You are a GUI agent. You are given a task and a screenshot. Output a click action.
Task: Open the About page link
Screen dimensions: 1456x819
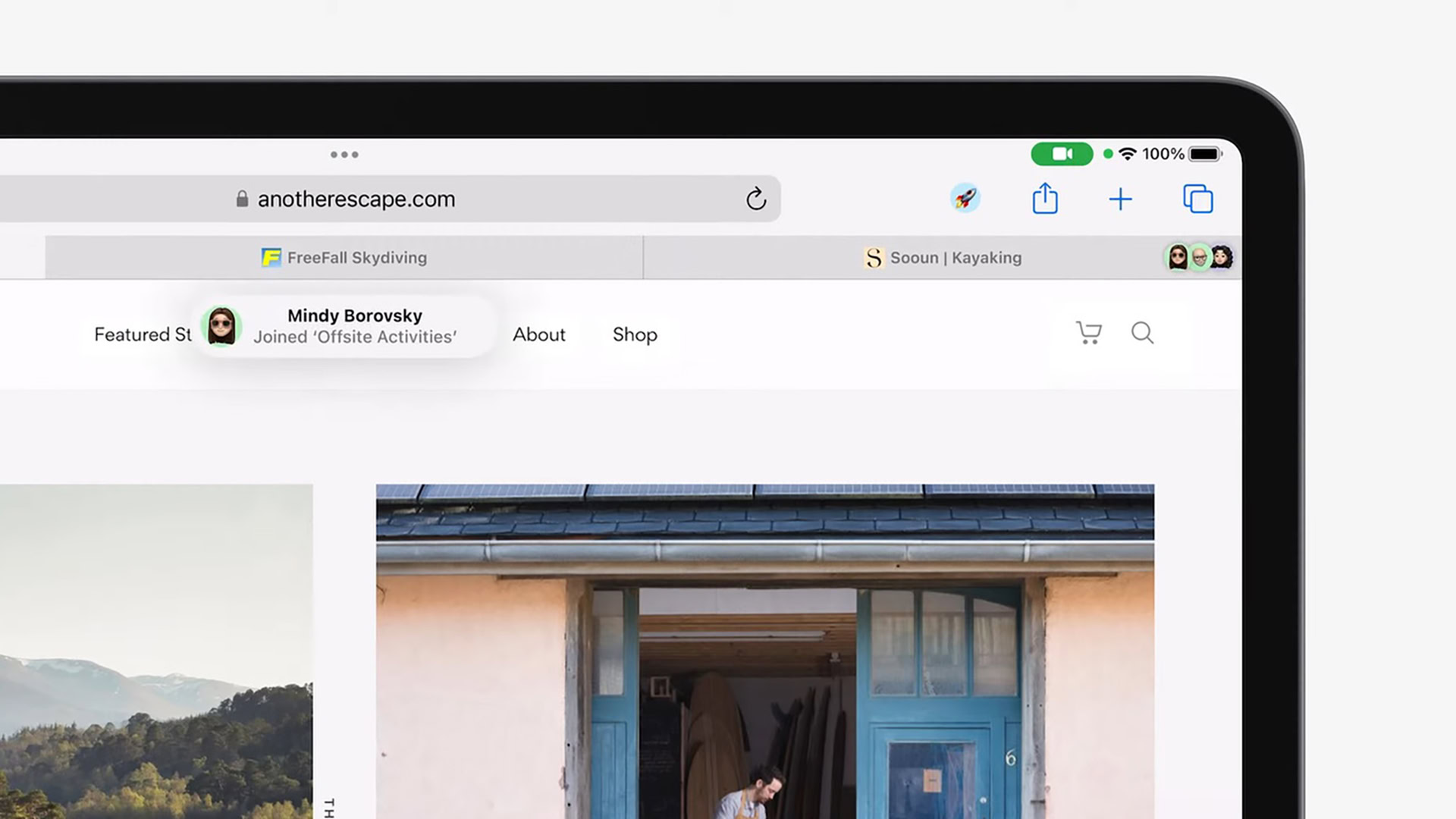[538, 334]
